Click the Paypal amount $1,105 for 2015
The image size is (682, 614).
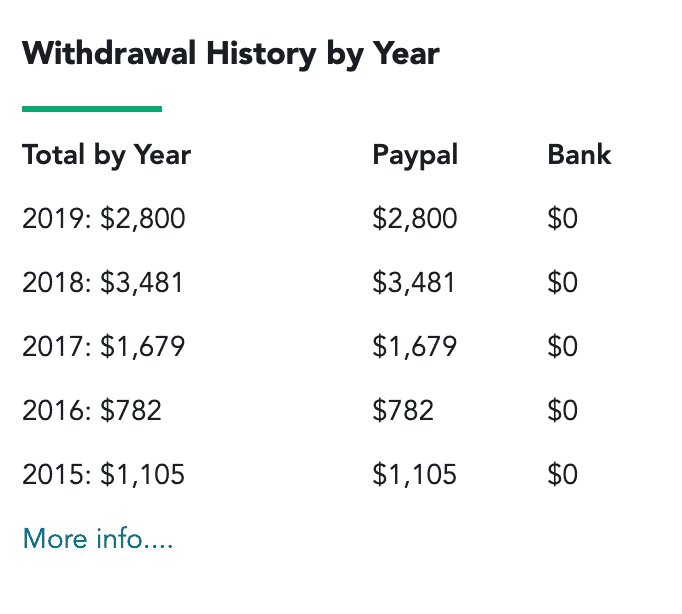(415, 474)
